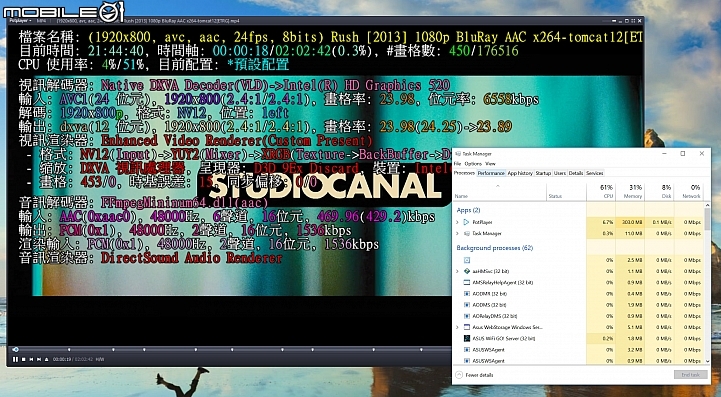This screenshot has width=721, height=397.
Task: Click the ASUS WiFi GO! Server icon
Action: (467, 339)
